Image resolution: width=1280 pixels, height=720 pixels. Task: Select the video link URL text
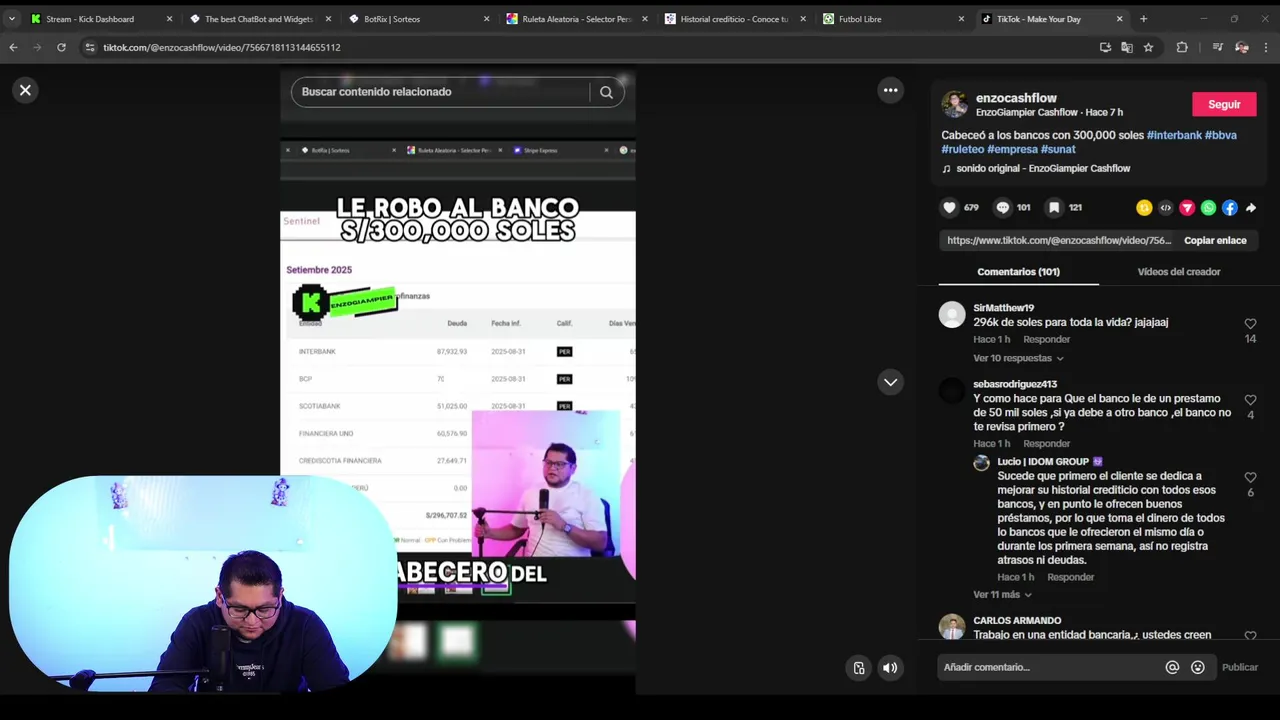click(x=1059, y=240)
